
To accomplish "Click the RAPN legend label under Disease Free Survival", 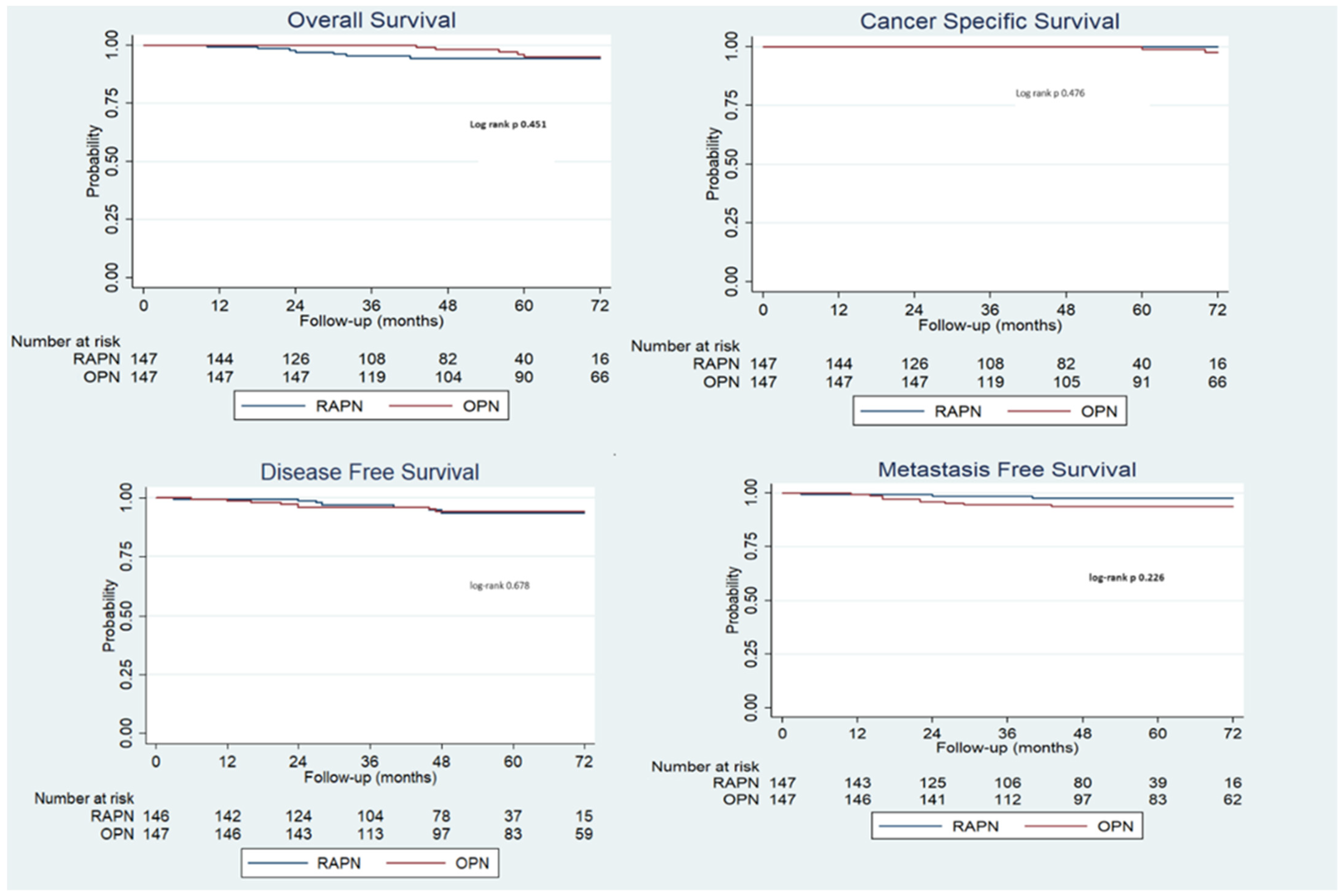I will coord(339,863).
